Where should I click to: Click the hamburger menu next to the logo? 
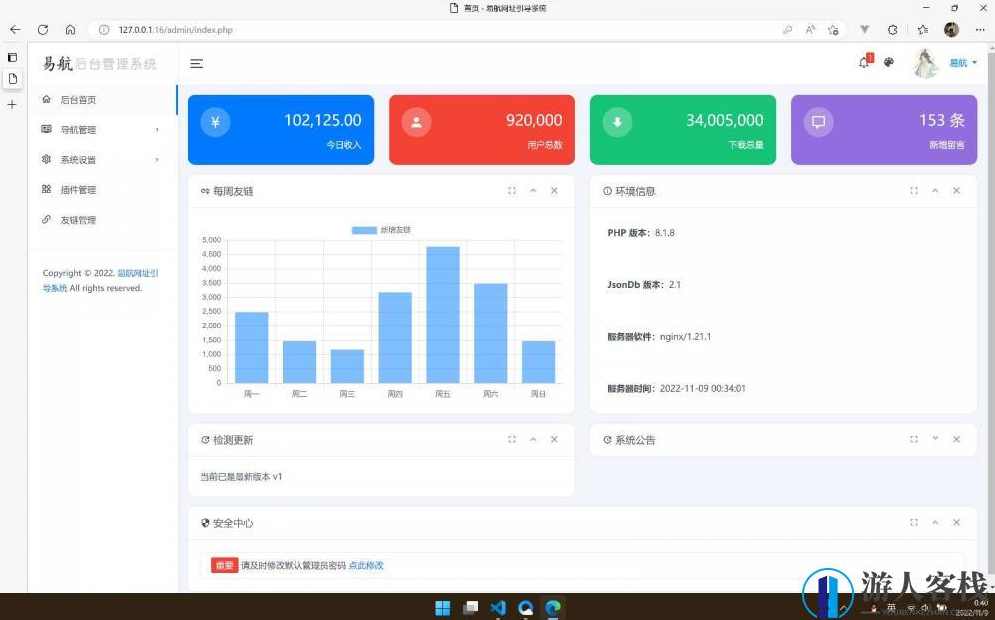point(196,63)
